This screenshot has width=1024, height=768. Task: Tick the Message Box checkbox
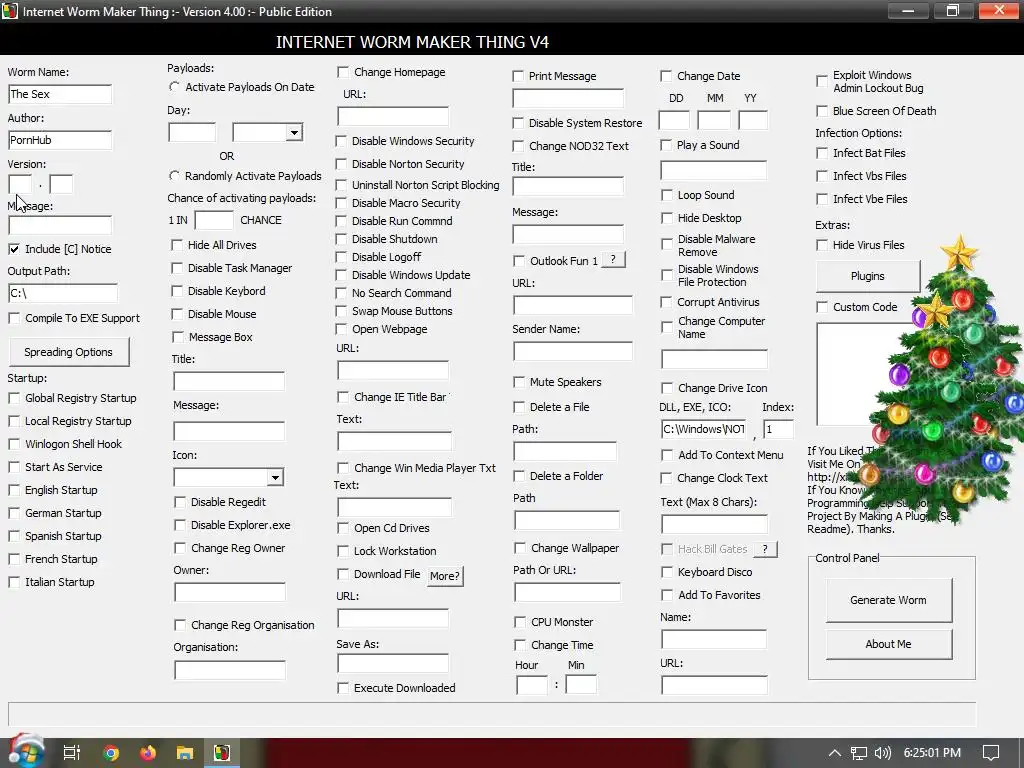(177, 337)
